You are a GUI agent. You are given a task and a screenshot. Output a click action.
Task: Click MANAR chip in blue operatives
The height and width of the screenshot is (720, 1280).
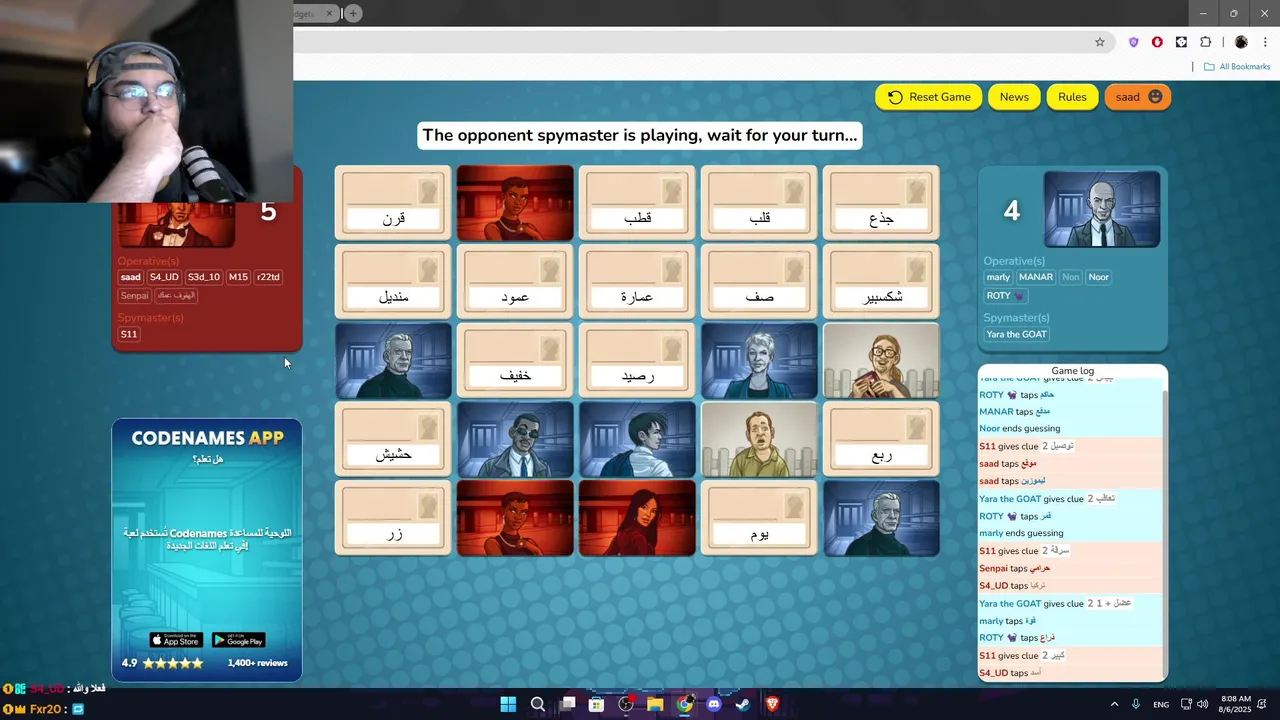click(1036, 277)
